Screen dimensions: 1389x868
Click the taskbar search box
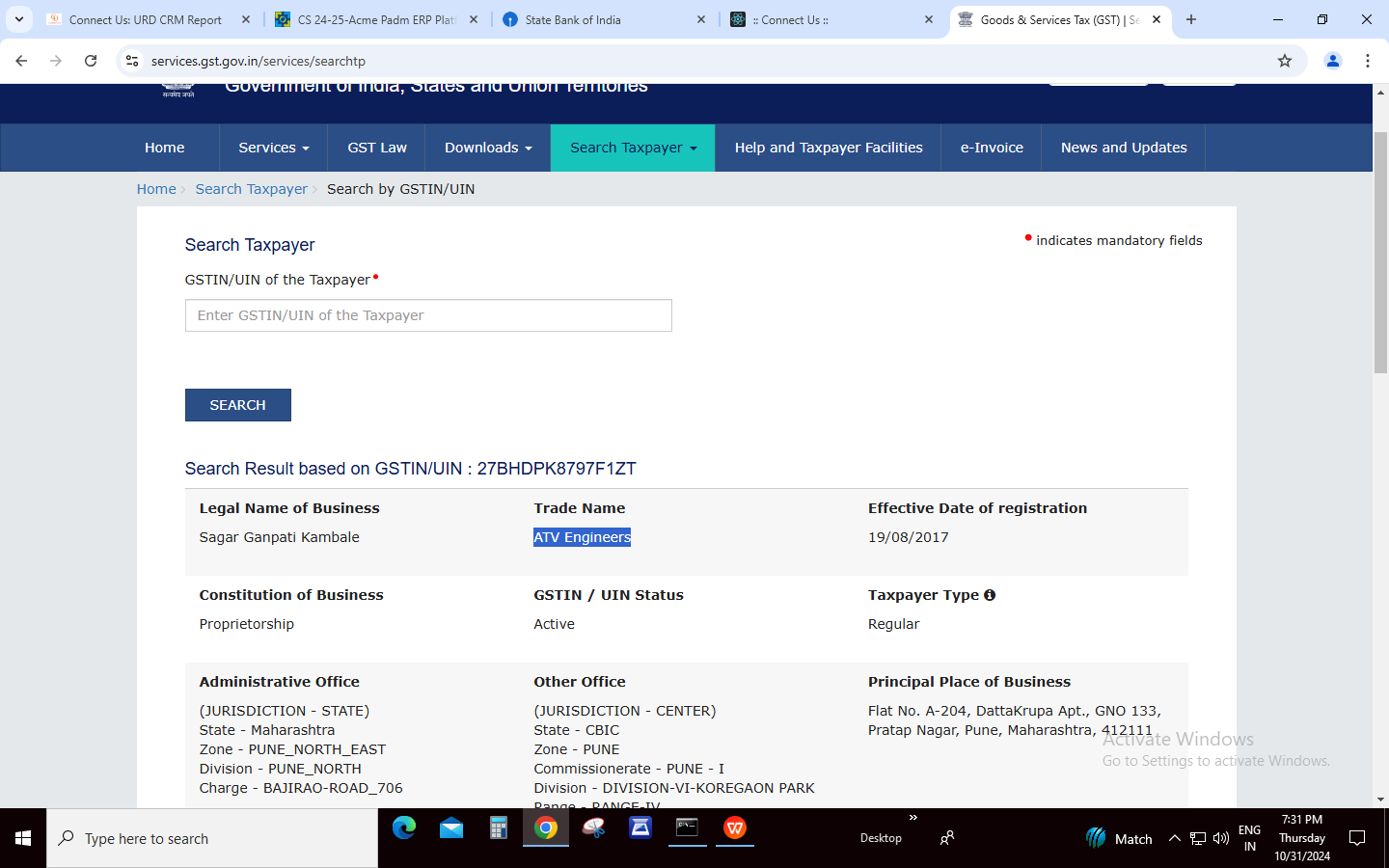[212, 838]
